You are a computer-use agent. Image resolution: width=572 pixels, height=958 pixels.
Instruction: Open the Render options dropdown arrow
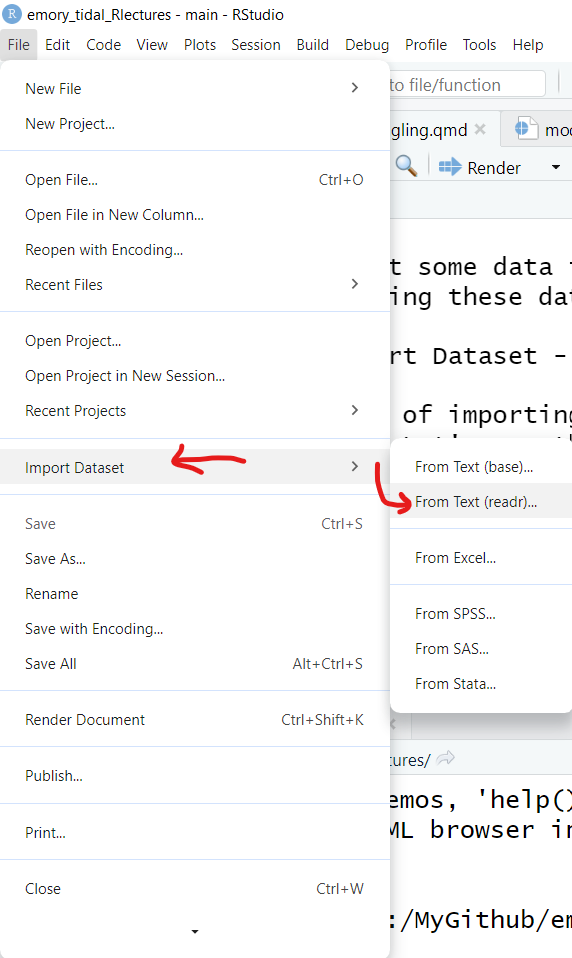pyautogui.click(x=556, y=167)
